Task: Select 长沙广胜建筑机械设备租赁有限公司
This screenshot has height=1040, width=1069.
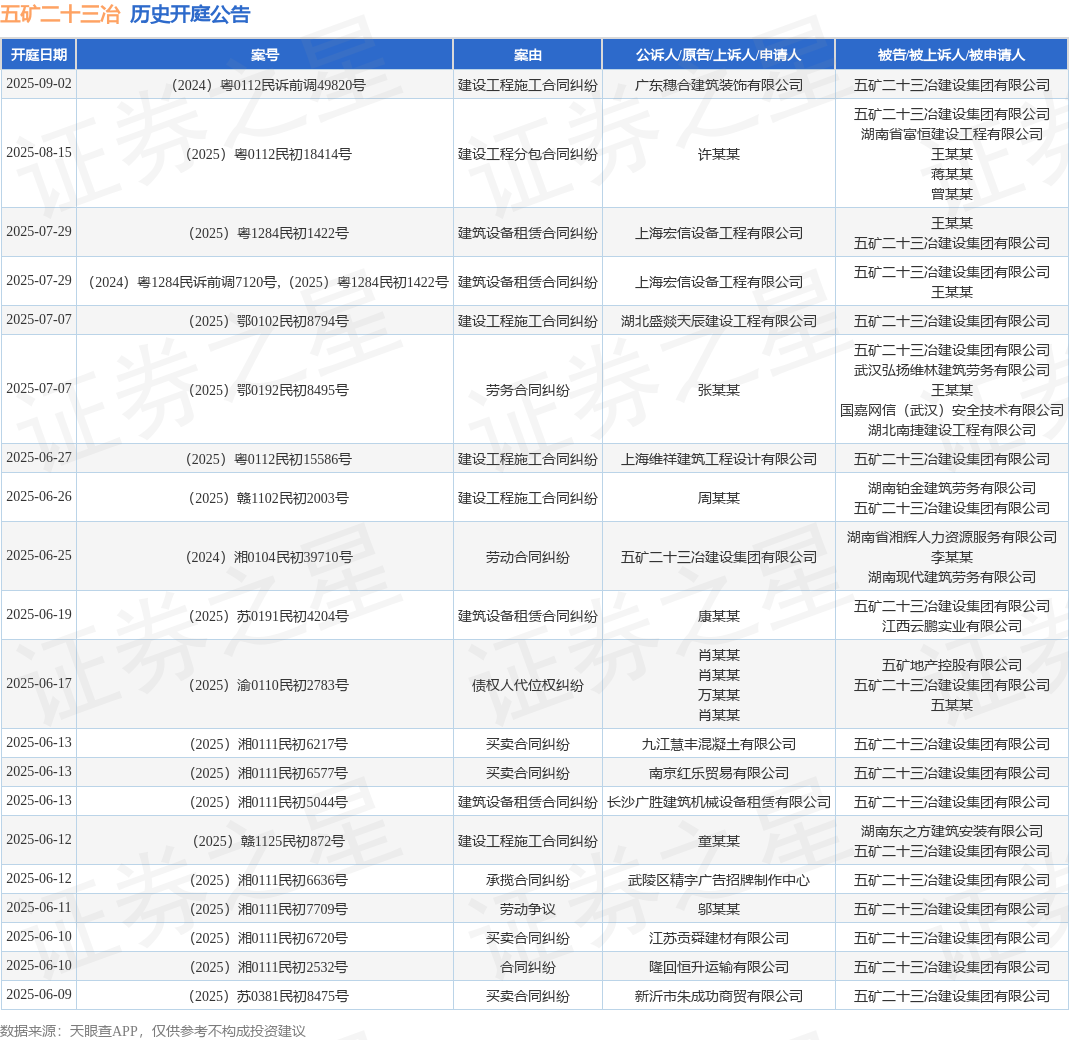Action: 718,802
